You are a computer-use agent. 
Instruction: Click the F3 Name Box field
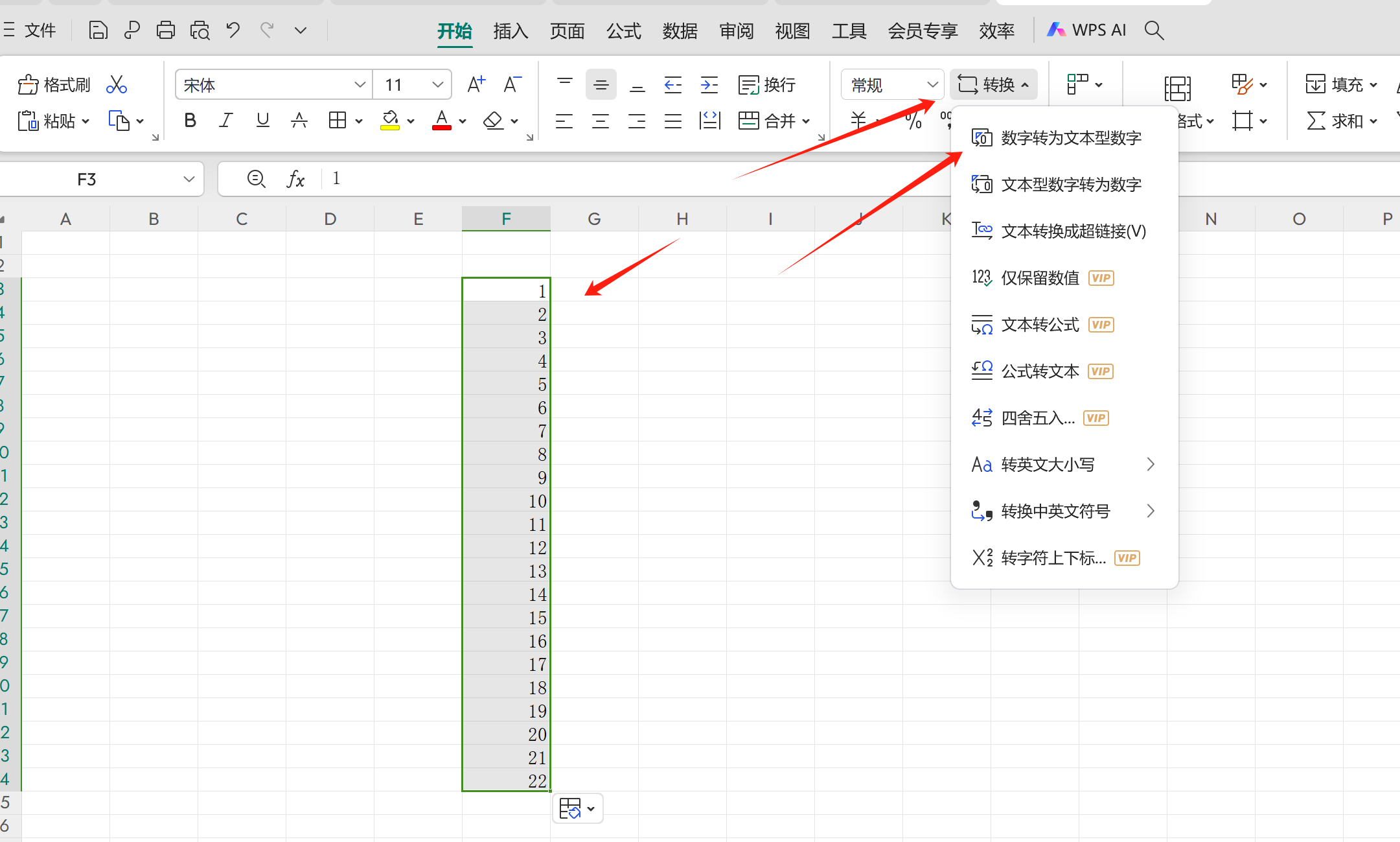pos(87,180)
